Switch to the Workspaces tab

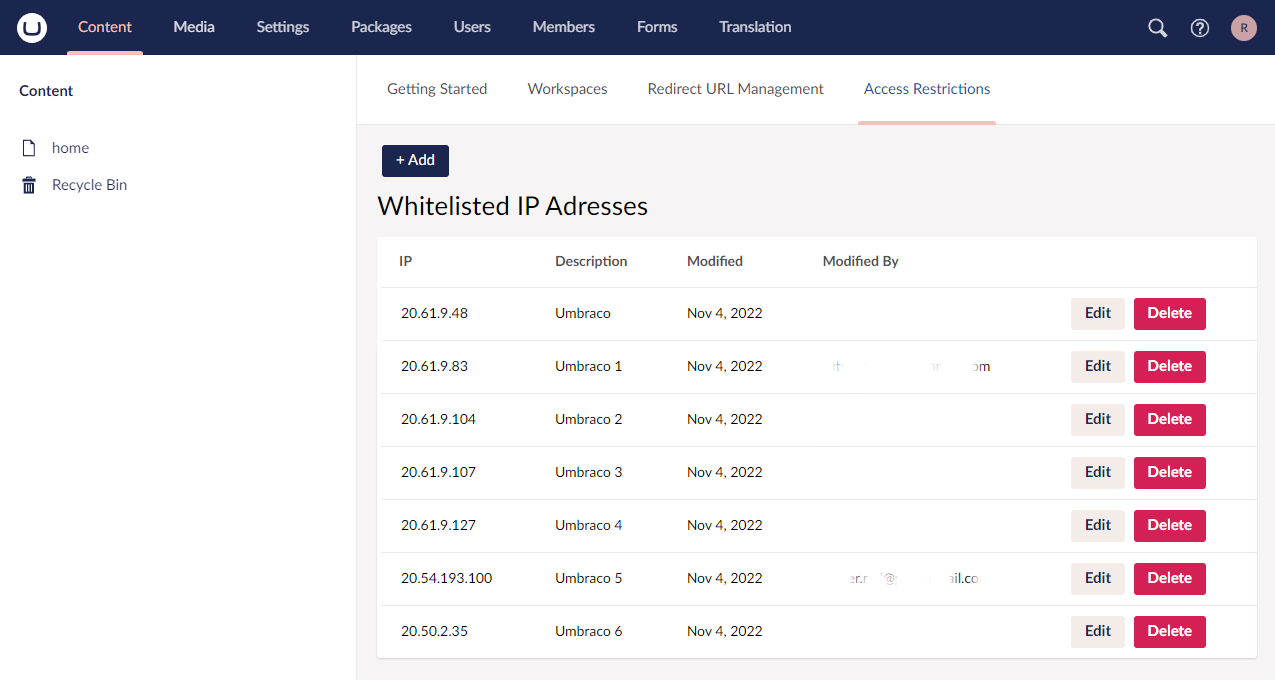568,89
